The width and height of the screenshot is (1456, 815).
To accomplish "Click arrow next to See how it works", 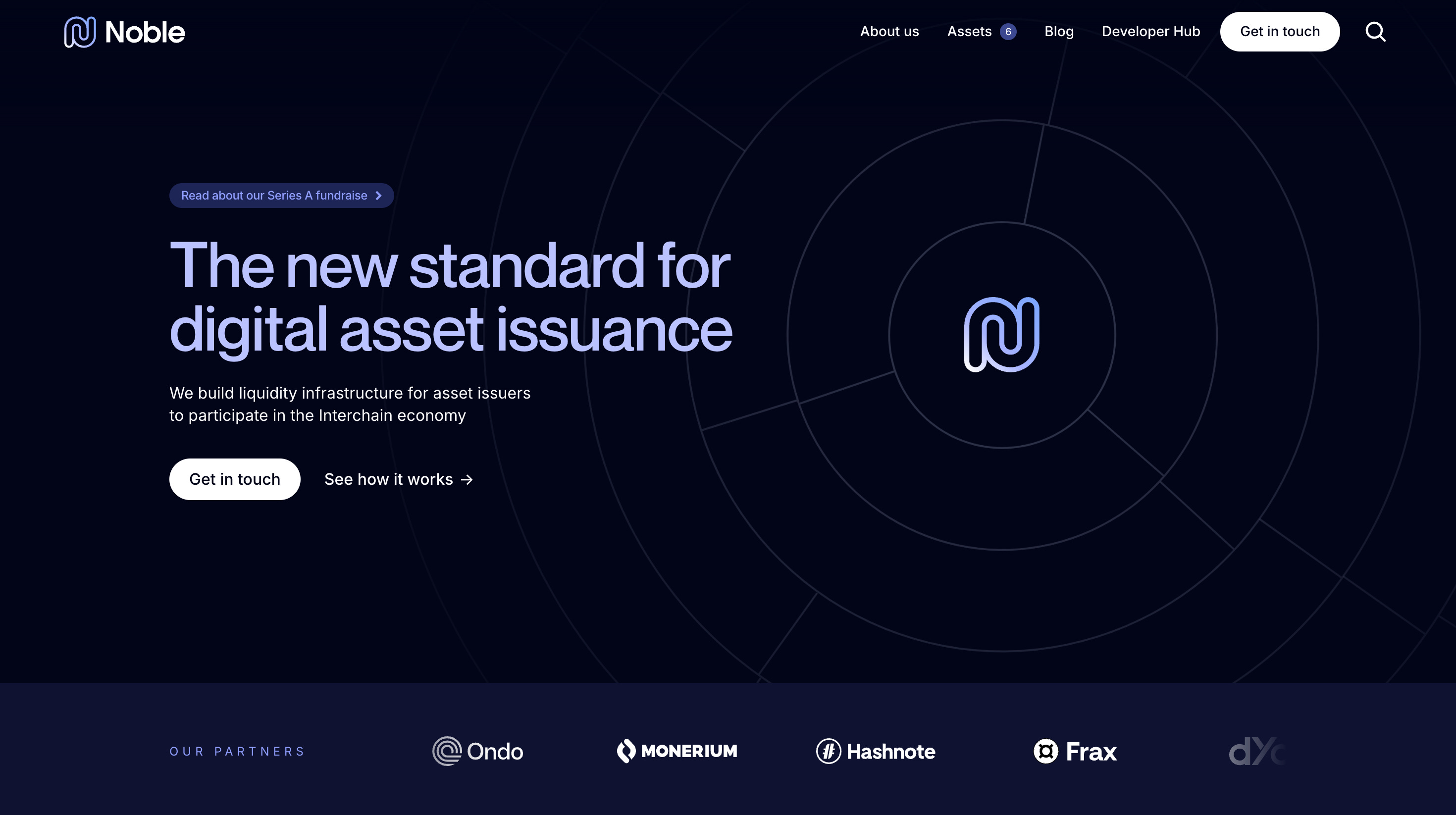I will (x=467, y=480).
